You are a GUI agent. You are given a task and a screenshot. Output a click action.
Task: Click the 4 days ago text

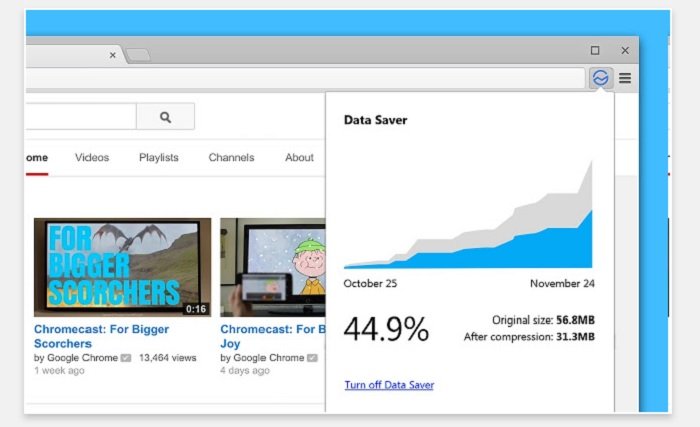245,370
